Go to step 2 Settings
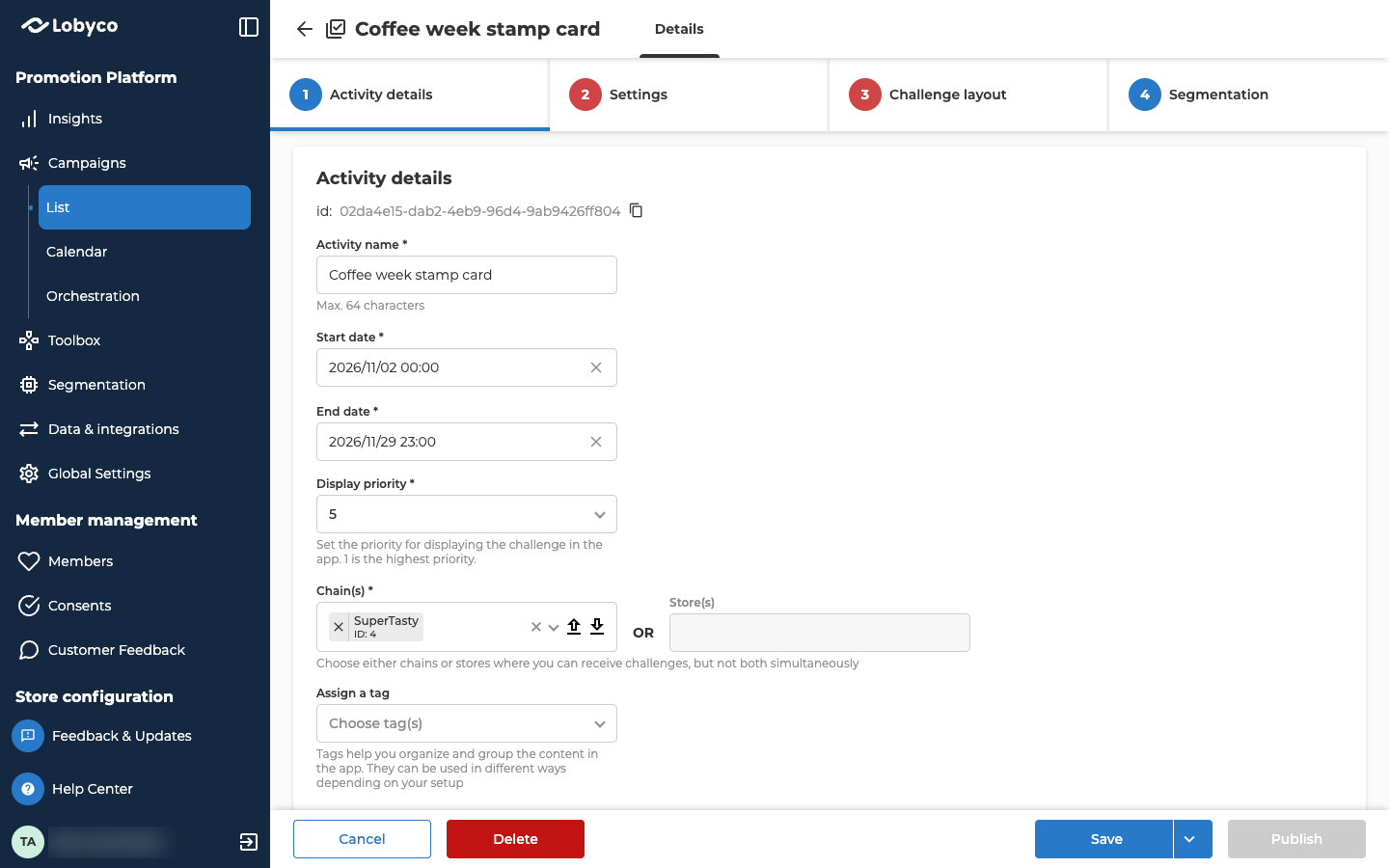Image resolution: width=1389 pixels, height=868 pixels. tap(689, 95)
